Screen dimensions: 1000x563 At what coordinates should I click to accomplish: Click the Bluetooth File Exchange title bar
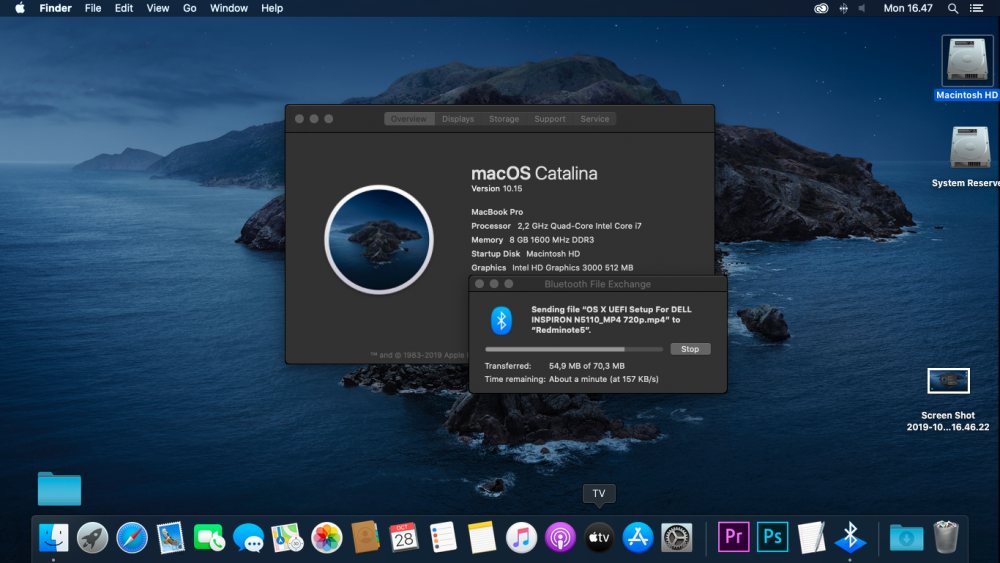pyautogui.click(x=598, y=284)
